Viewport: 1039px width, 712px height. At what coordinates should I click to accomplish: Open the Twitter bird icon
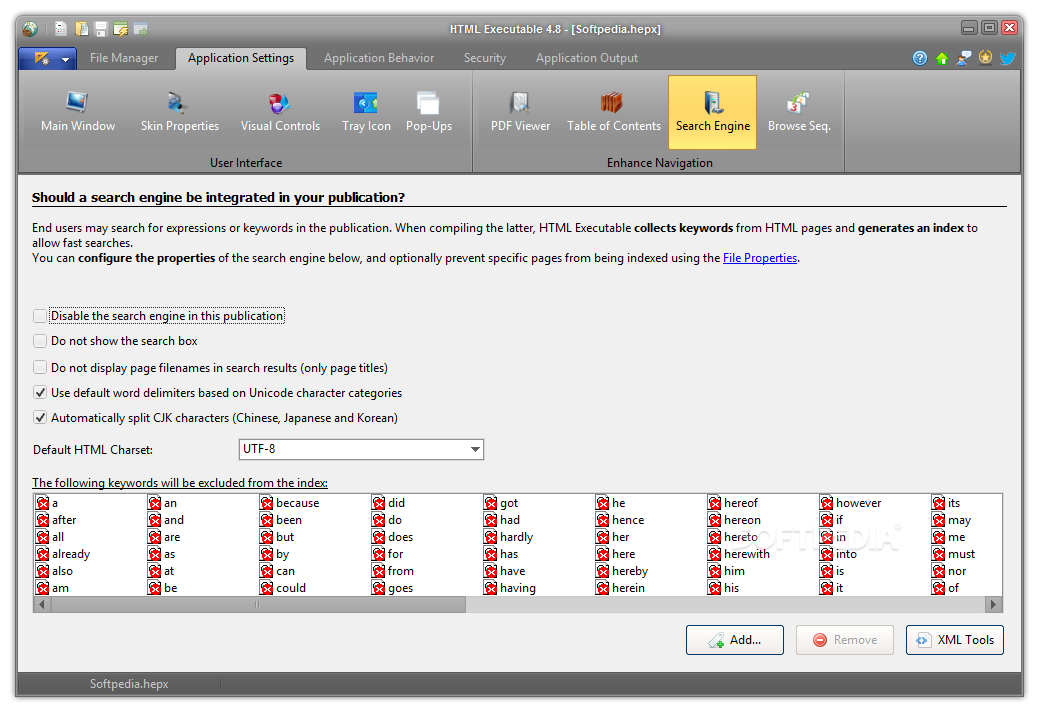click(x=1008, y=58)
